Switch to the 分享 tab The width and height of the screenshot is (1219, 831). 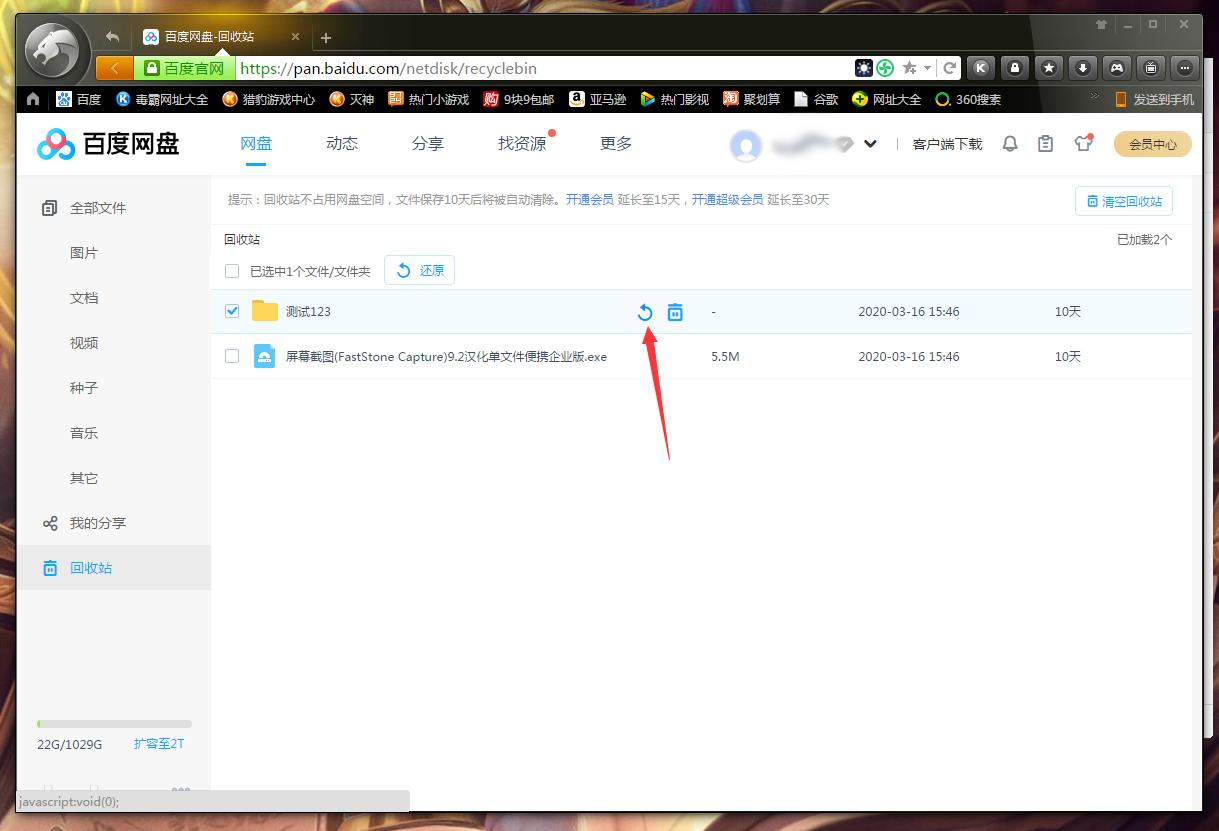coord(427,143)
